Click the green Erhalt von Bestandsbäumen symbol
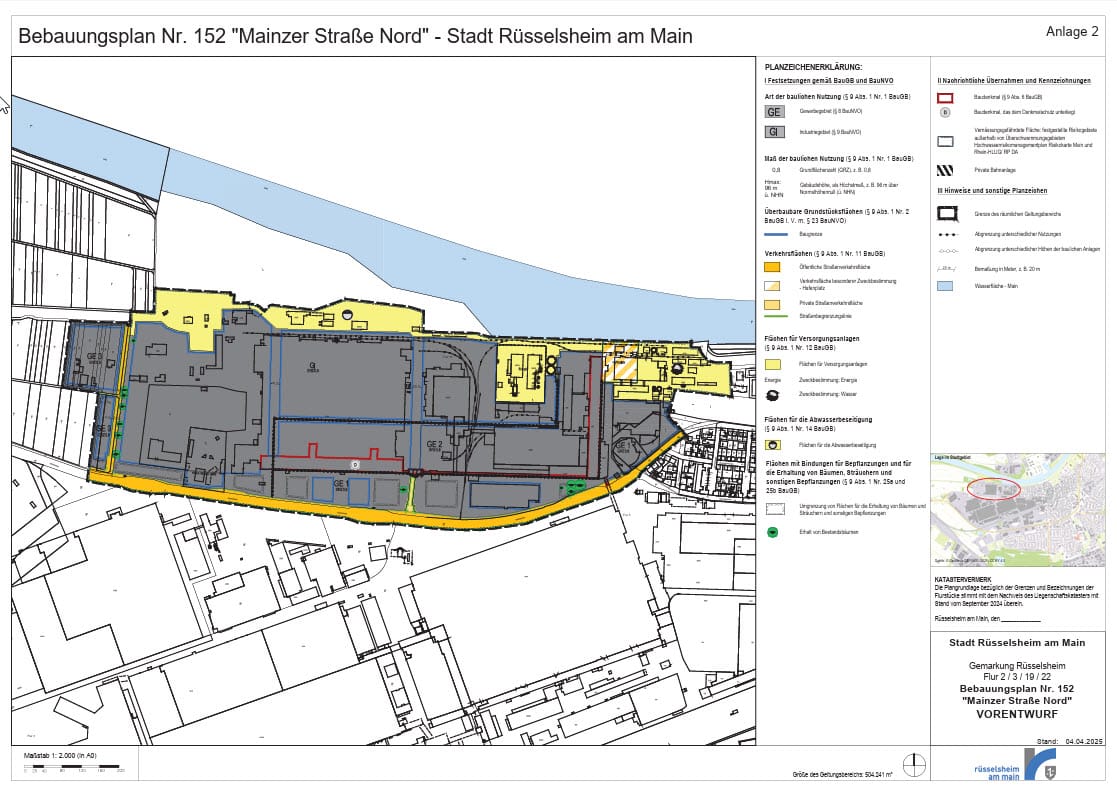Screen dimensions: 1117x790 point(773,532)
